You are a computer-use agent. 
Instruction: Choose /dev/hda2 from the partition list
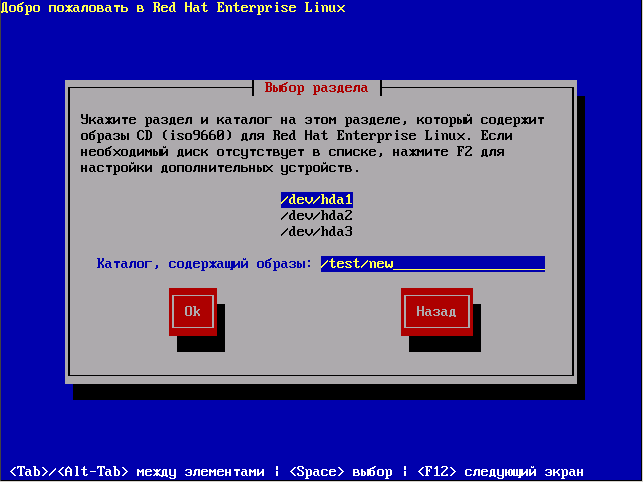[x=317, y=216]
